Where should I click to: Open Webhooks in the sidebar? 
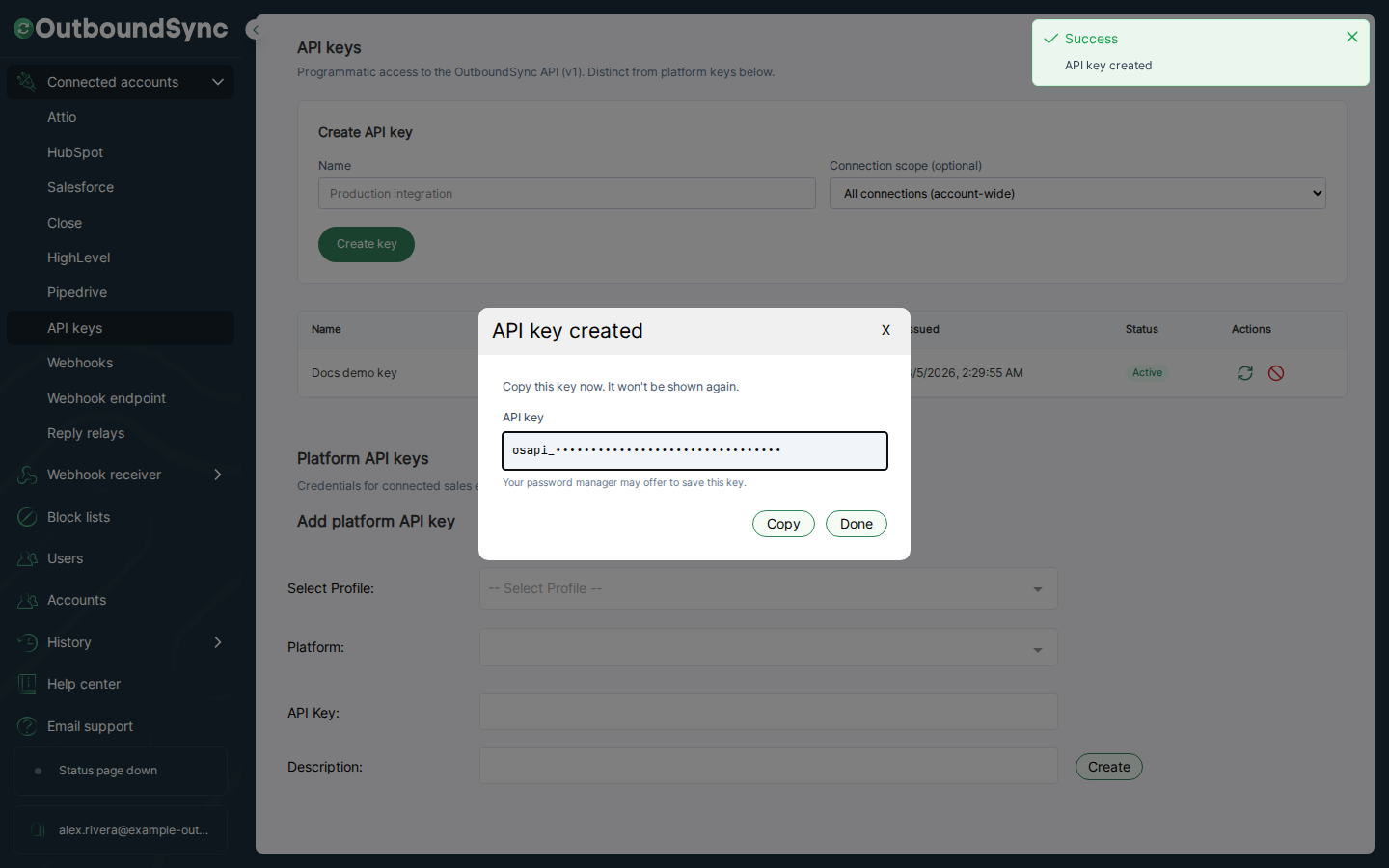(80, 363)
